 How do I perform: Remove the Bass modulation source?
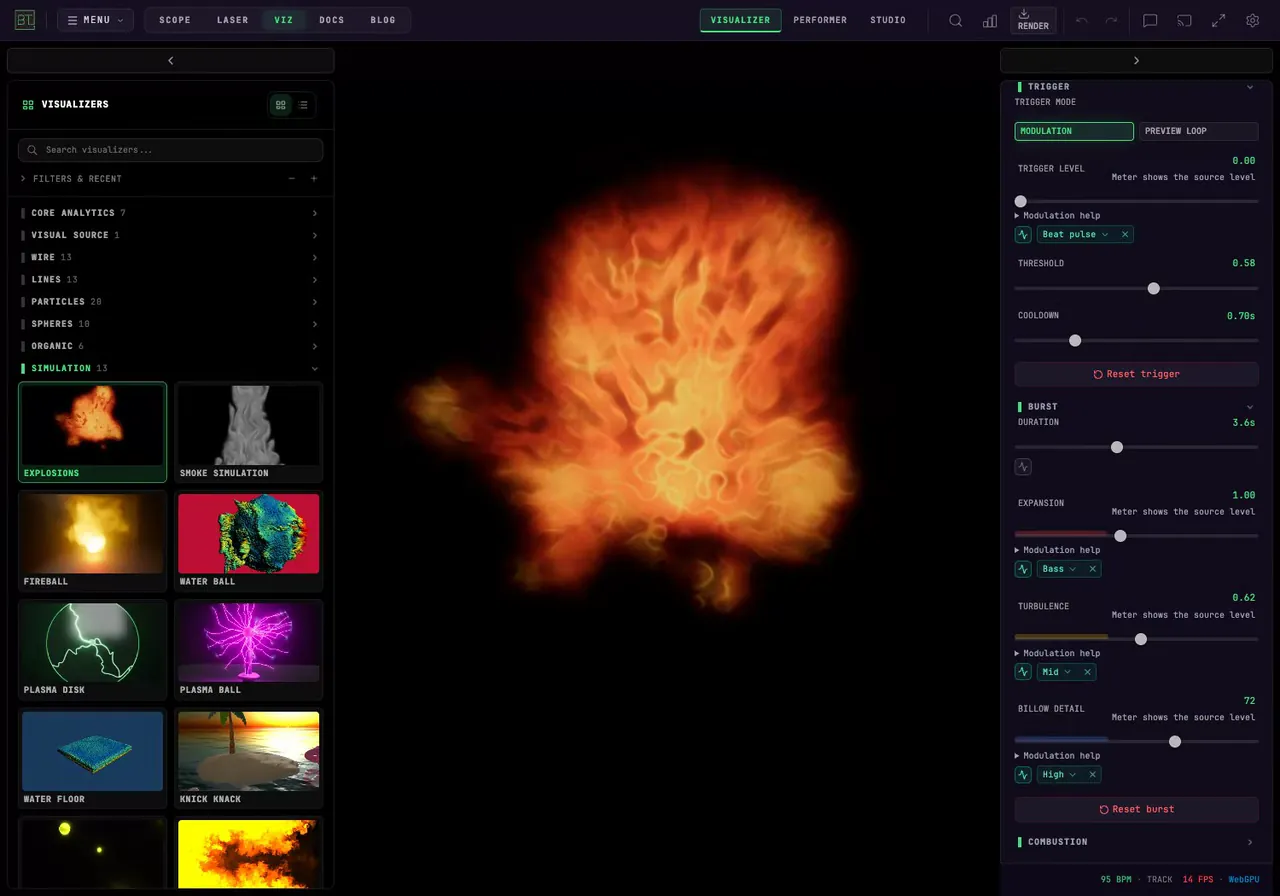pos(1093,569)
